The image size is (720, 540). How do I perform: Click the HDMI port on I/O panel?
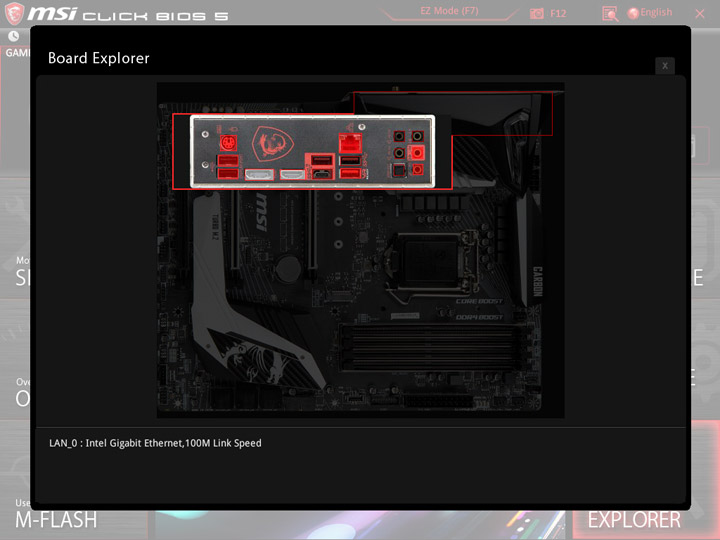coord(292,174)
